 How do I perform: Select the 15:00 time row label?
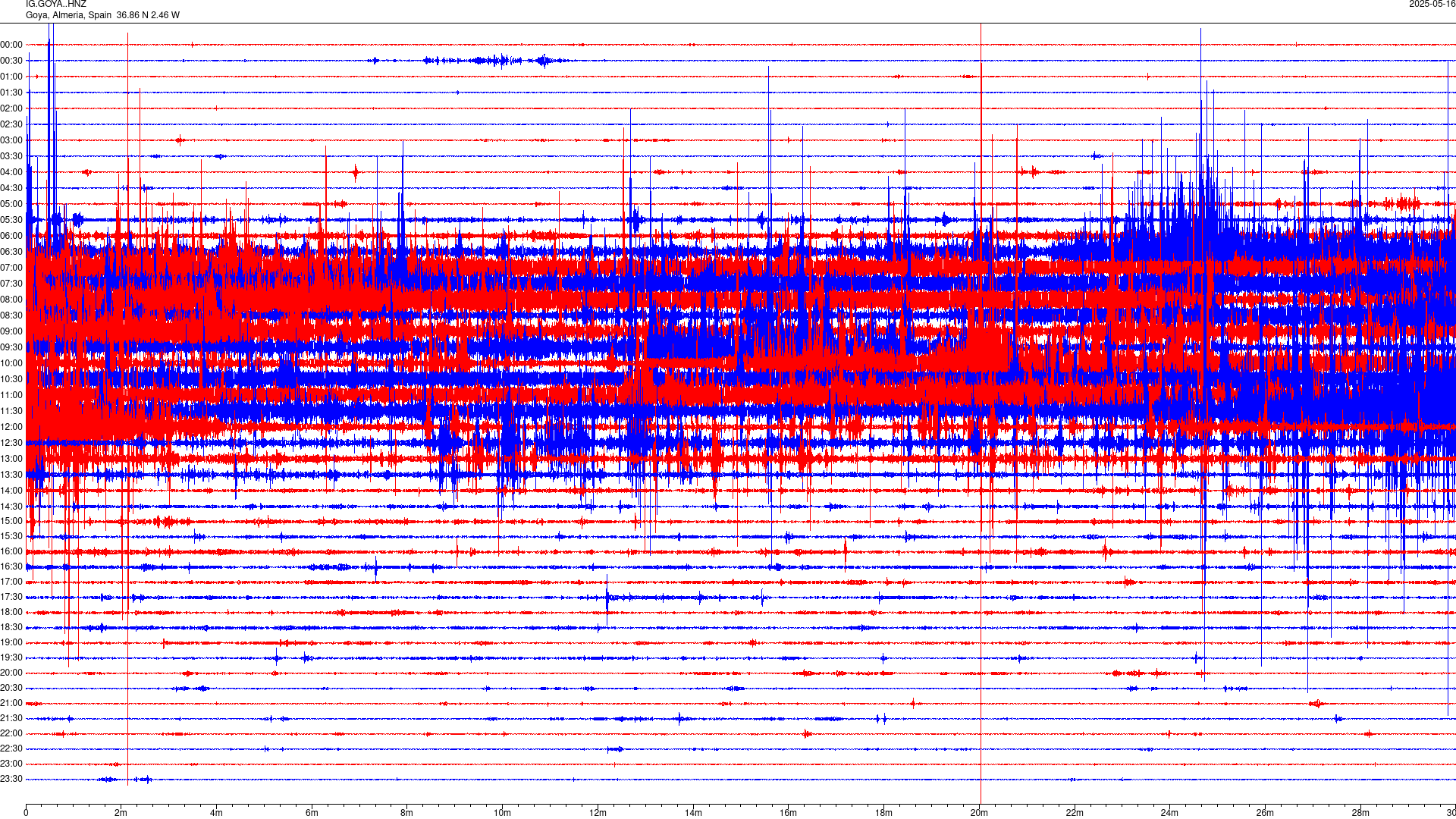pyautogui.click(x=11, y=521)
